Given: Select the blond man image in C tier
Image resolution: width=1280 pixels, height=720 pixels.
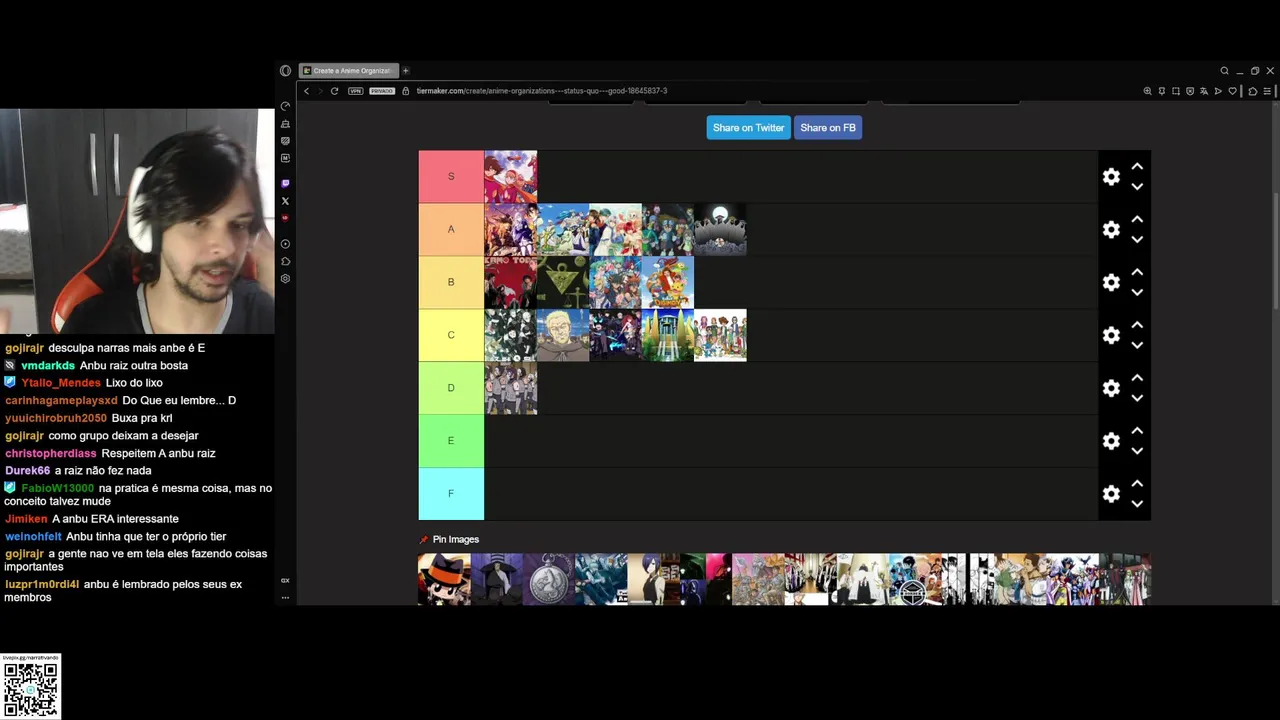Looking at the screenshot, I should pyautogui.click(x=563, y=335).
